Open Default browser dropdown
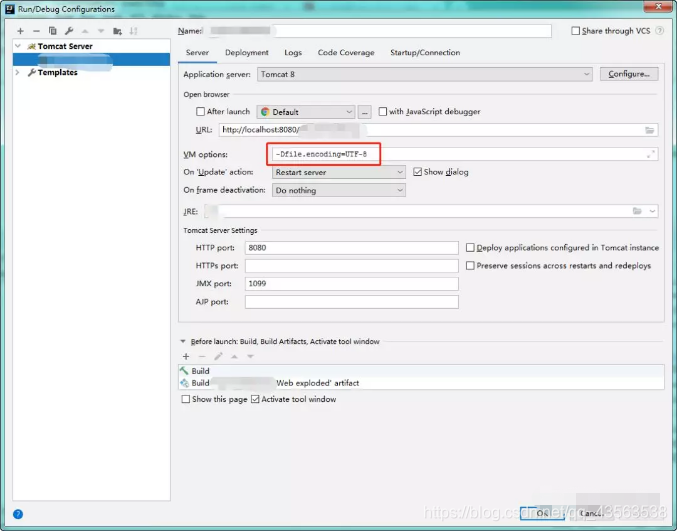The height and width of the screenshot is (531, 677). [x=306, y=112]
